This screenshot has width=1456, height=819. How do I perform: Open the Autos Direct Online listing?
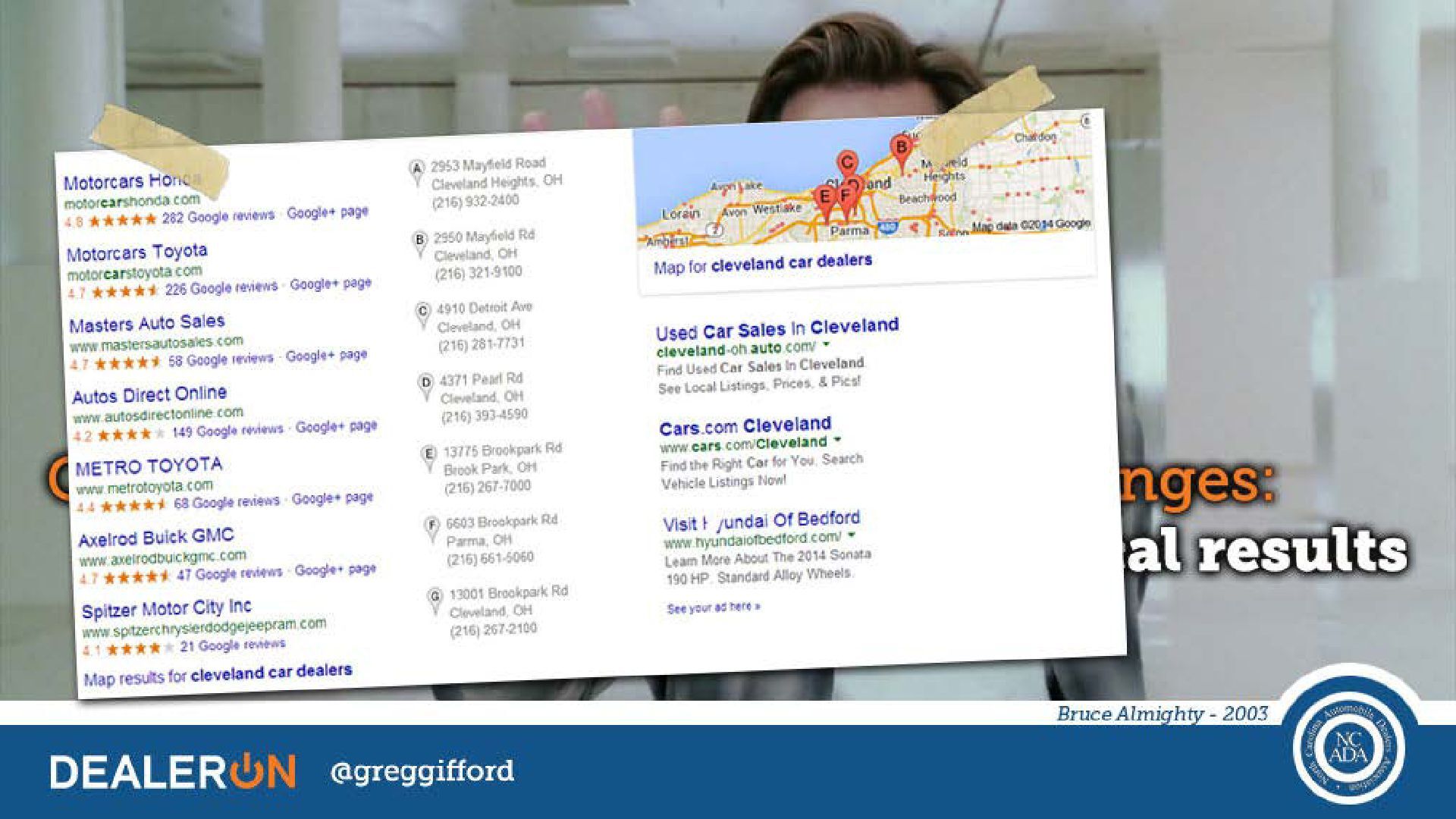[x=149, y=395]
